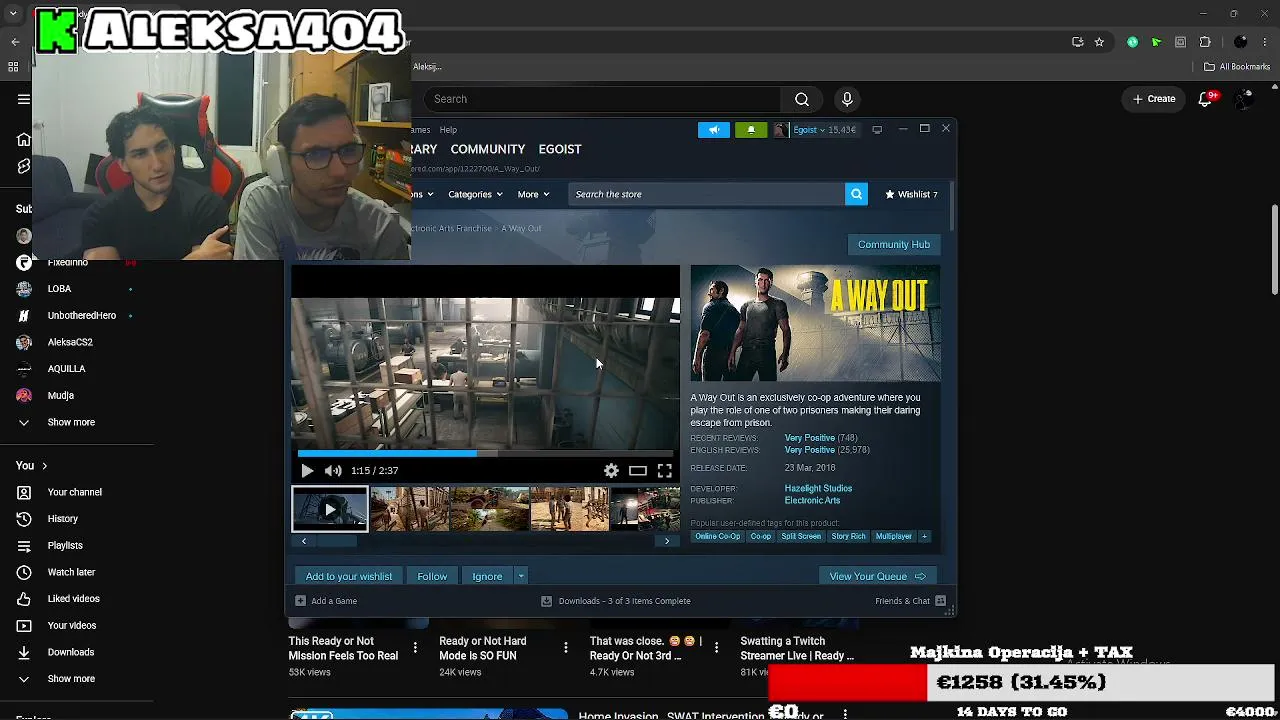1280x720 pixels.
Task: Select the Story Rich tag
Action: [x=848, y=537]
